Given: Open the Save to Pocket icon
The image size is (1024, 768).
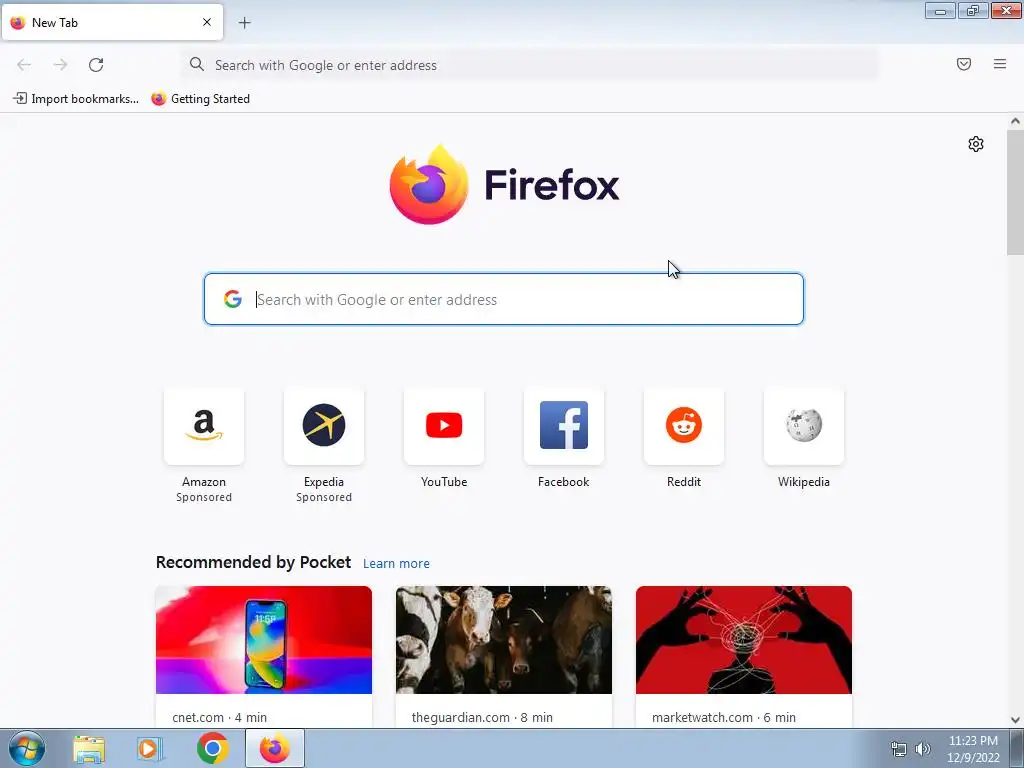Looking at the screenshot, I should pos(963,64).
